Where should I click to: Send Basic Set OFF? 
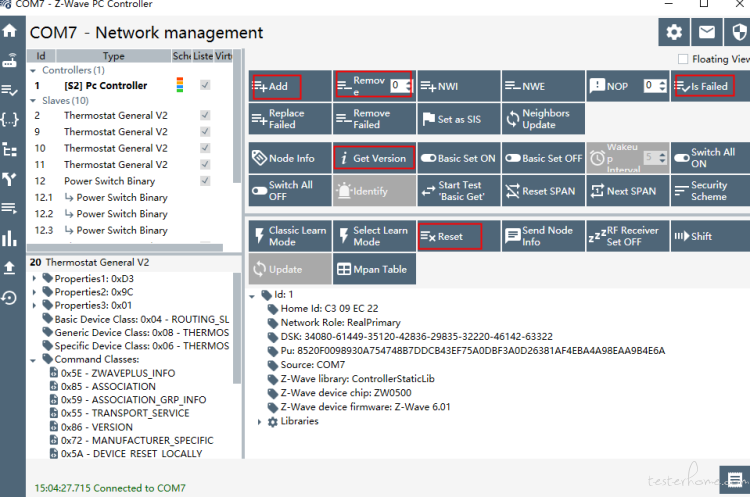[543, 158]
